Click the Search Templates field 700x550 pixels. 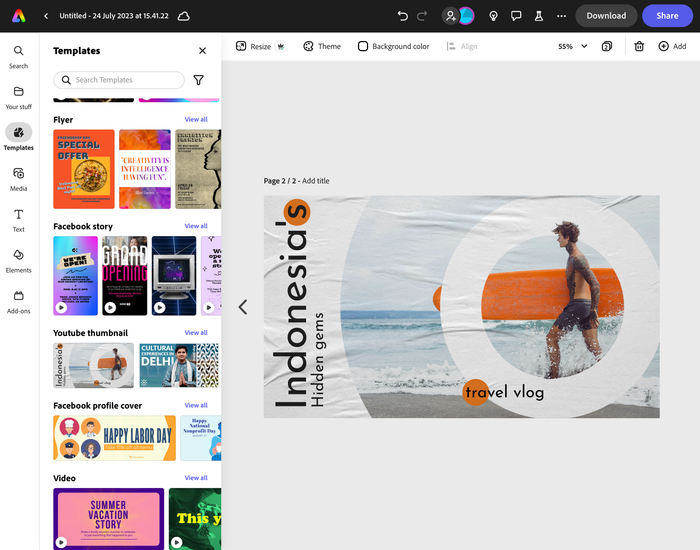[119, 80]
